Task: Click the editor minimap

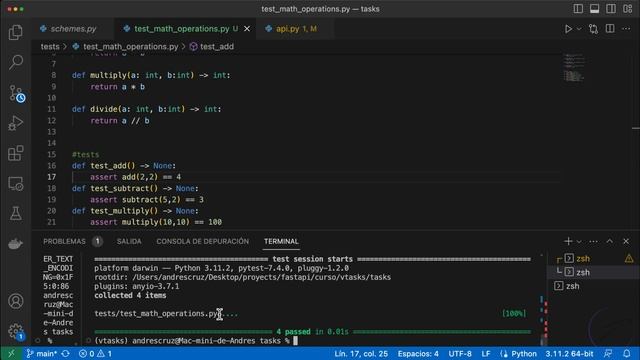Action: click(574, 68)
